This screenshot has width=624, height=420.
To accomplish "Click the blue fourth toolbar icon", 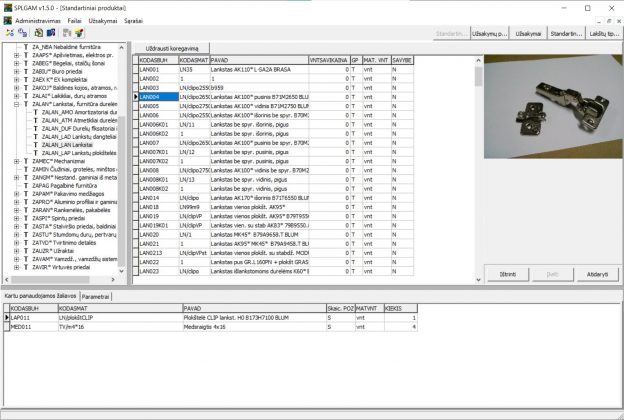I will tap(50, 34).
